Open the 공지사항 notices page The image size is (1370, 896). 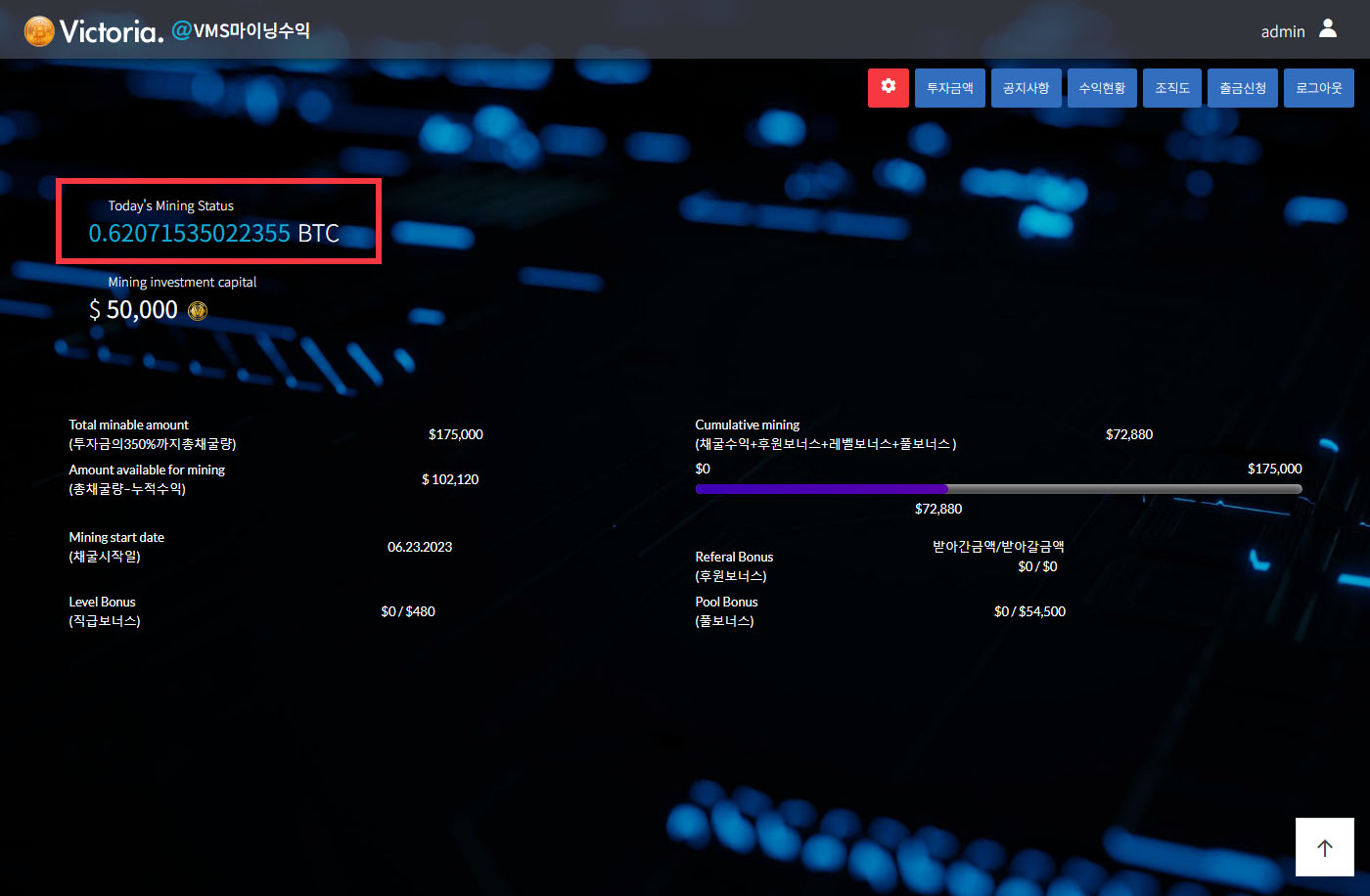coord(1026,88)
